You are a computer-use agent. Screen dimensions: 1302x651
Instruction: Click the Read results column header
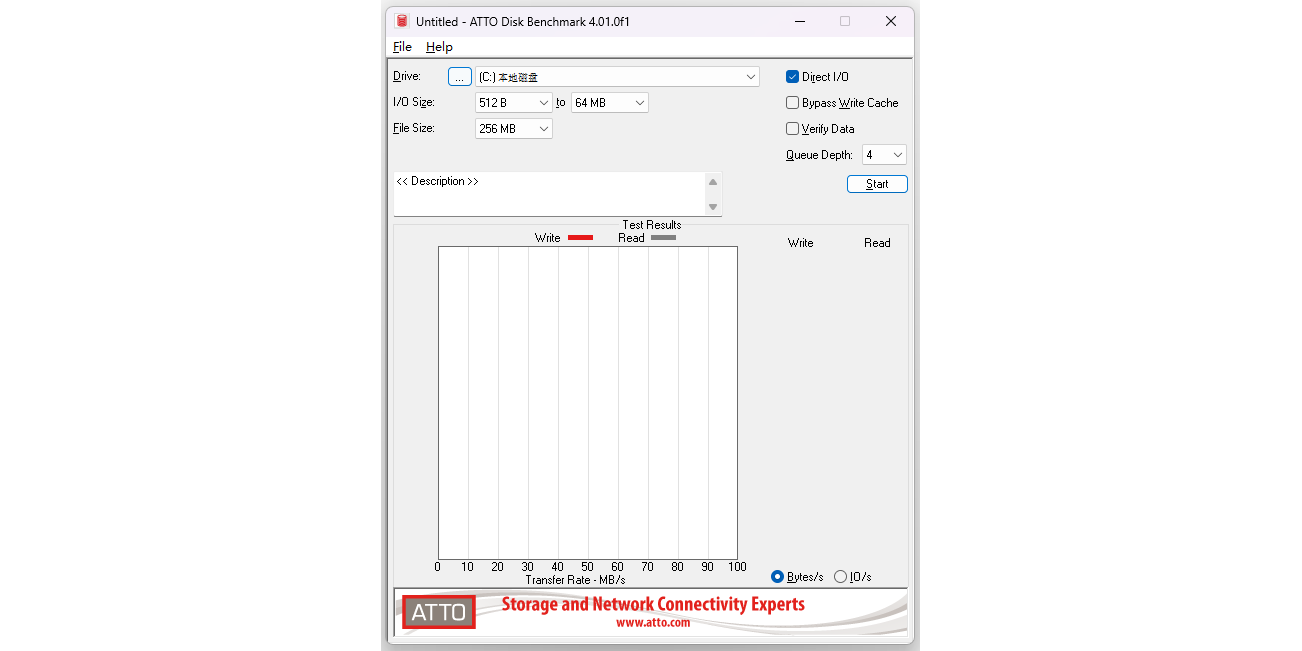coord(877,243)
